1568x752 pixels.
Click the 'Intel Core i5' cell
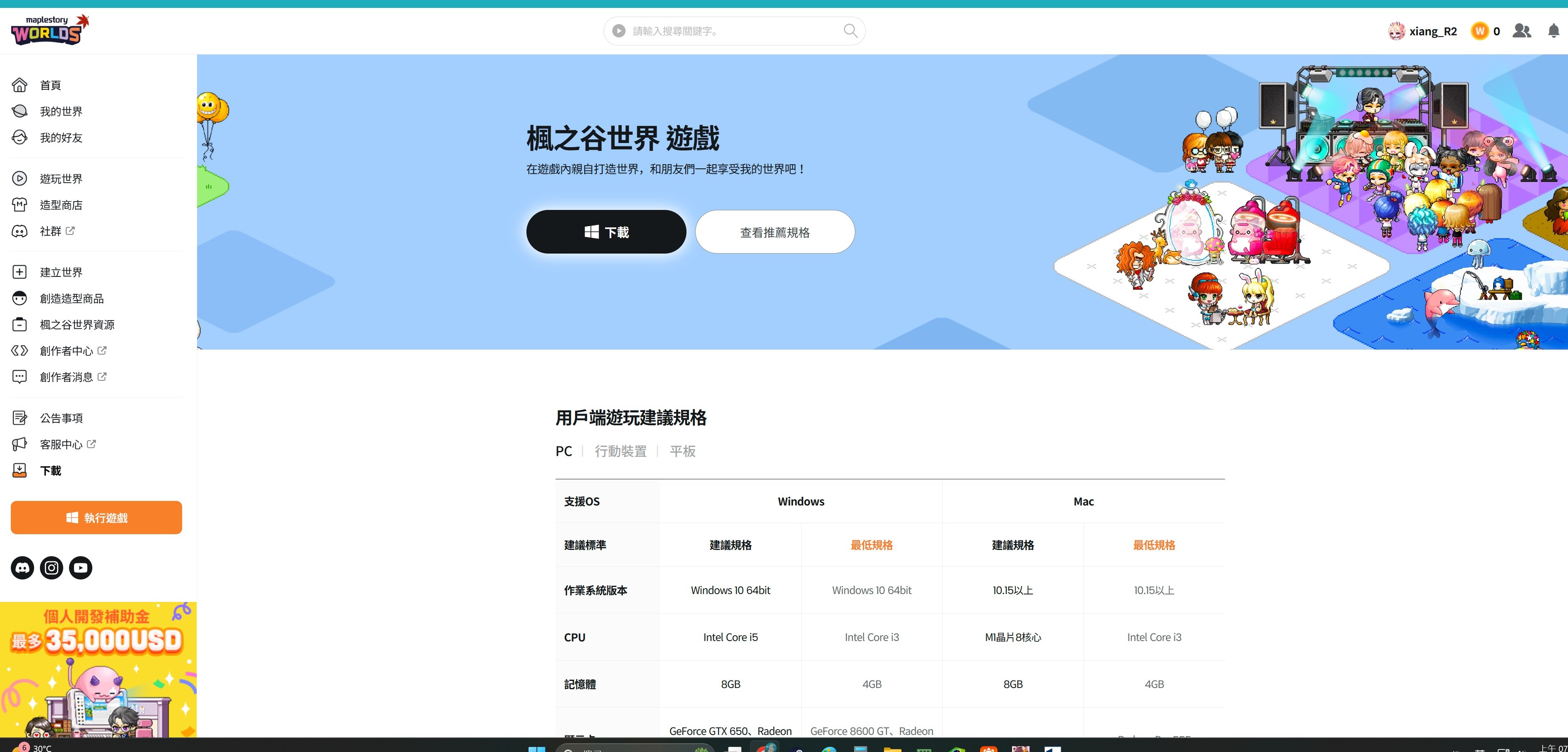(x=731, y=637)
